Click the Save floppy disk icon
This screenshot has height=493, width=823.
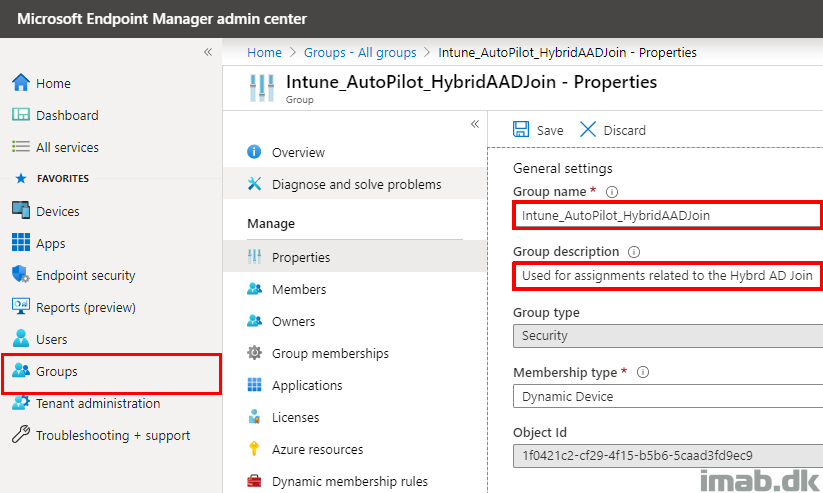point(521,129)
